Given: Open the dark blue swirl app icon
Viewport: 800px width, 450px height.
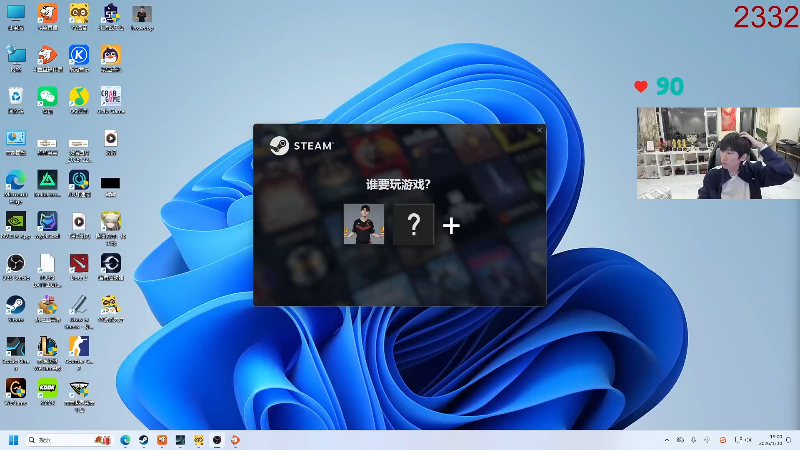Looking at the screenshot, I should click(x=111, y=267).
